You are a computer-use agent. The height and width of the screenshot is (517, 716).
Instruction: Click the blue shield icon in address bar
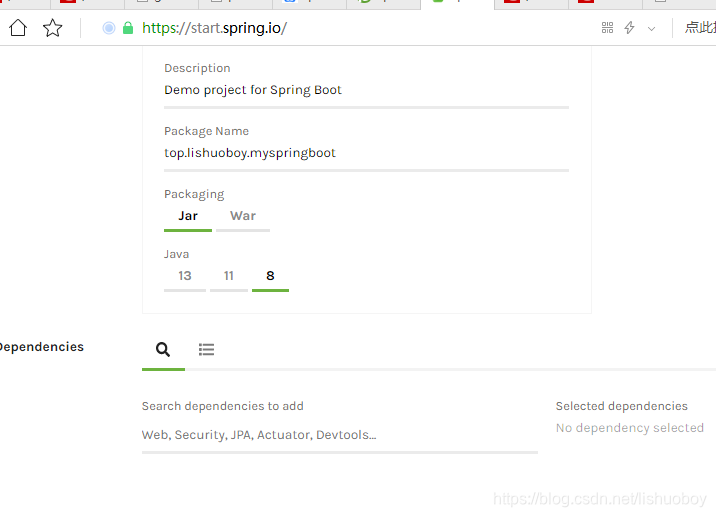109,28
